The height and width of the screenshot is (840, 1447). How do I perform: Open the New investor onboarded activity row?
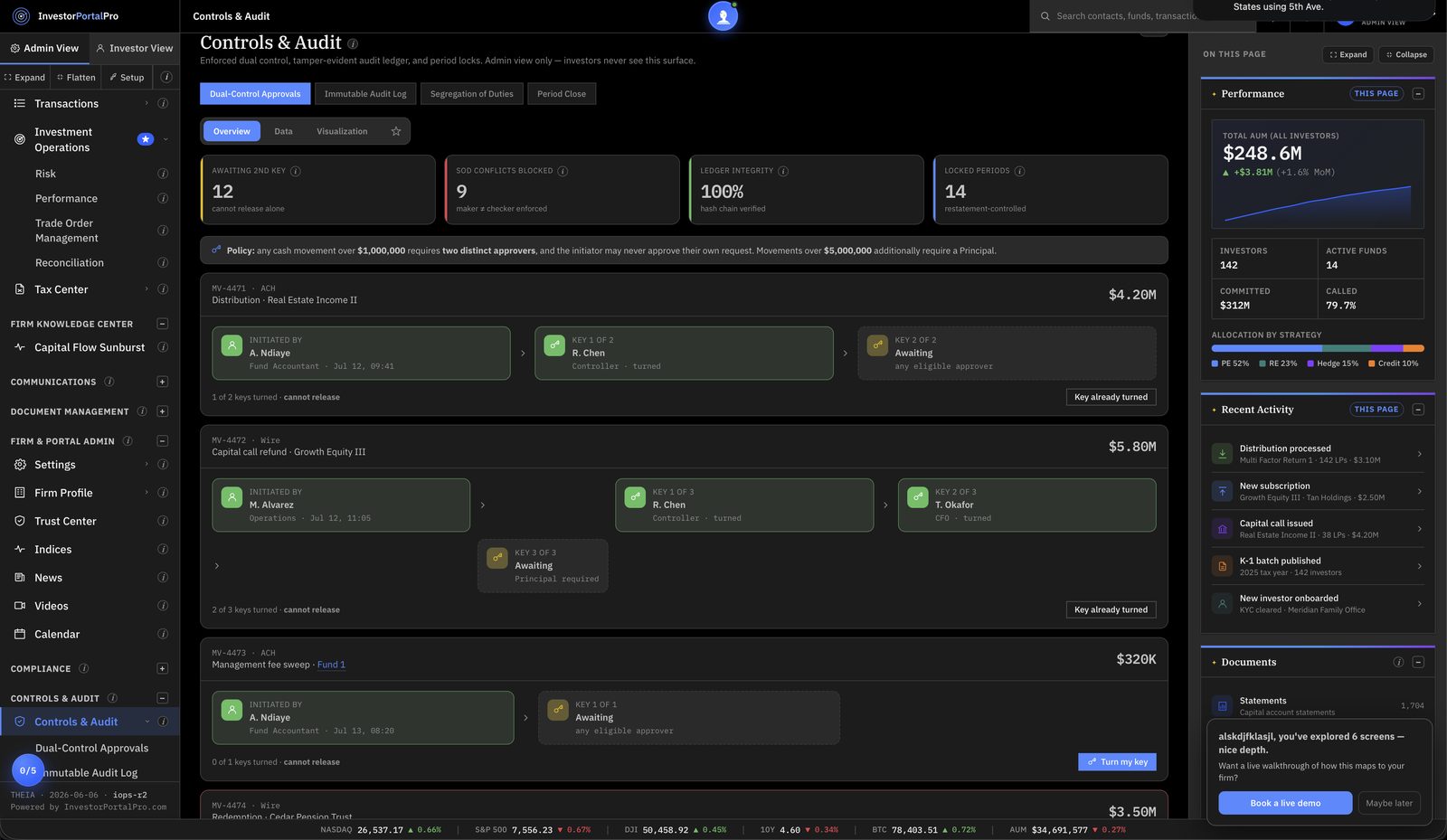1318,604
